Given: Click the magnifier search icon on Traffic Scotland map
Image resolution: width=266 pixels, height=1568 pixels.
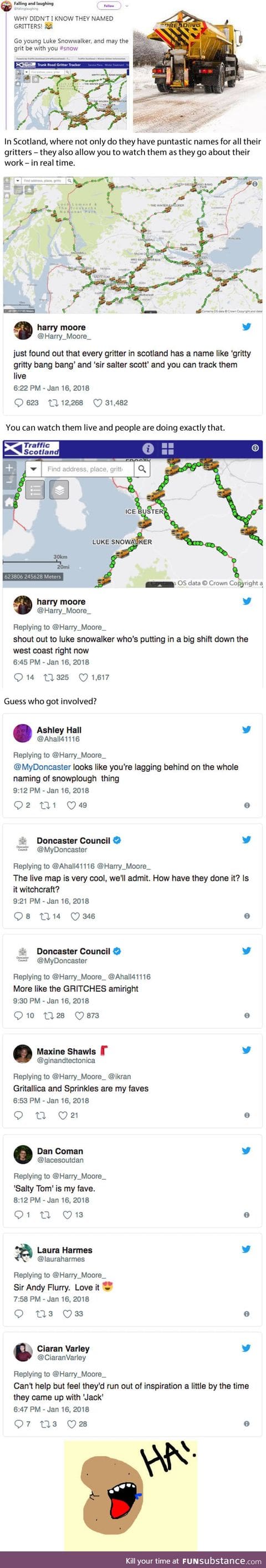Looking at the screenshot, I should coord(142,469).
